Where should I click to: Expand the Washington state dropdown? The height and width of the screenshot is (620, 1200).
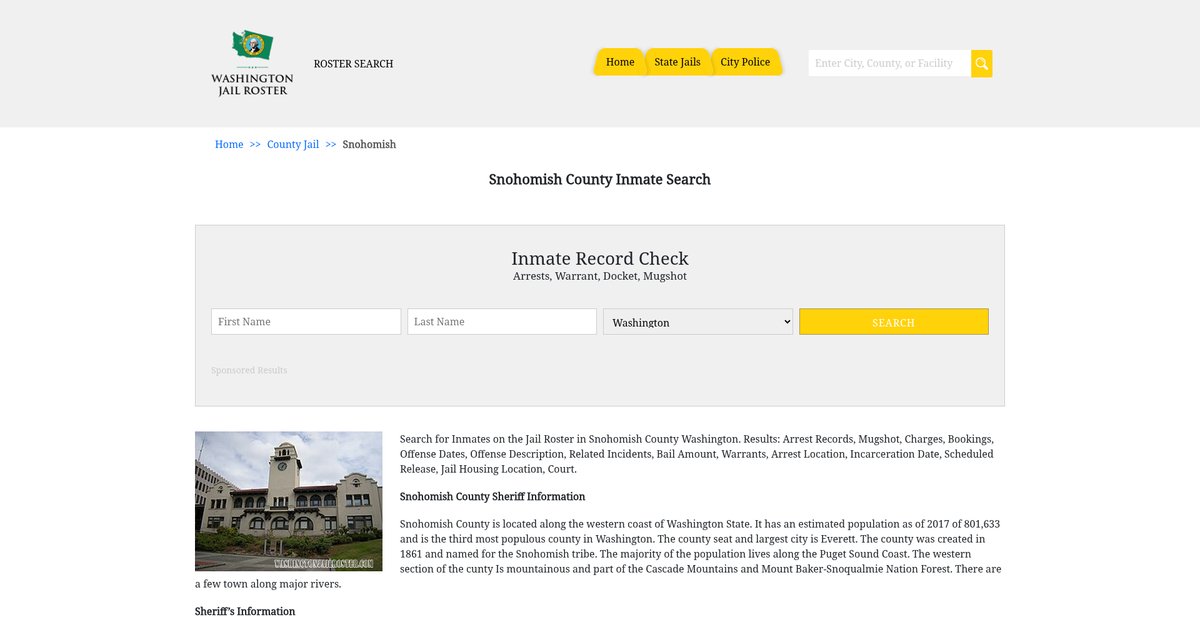[x=698, y=322]
